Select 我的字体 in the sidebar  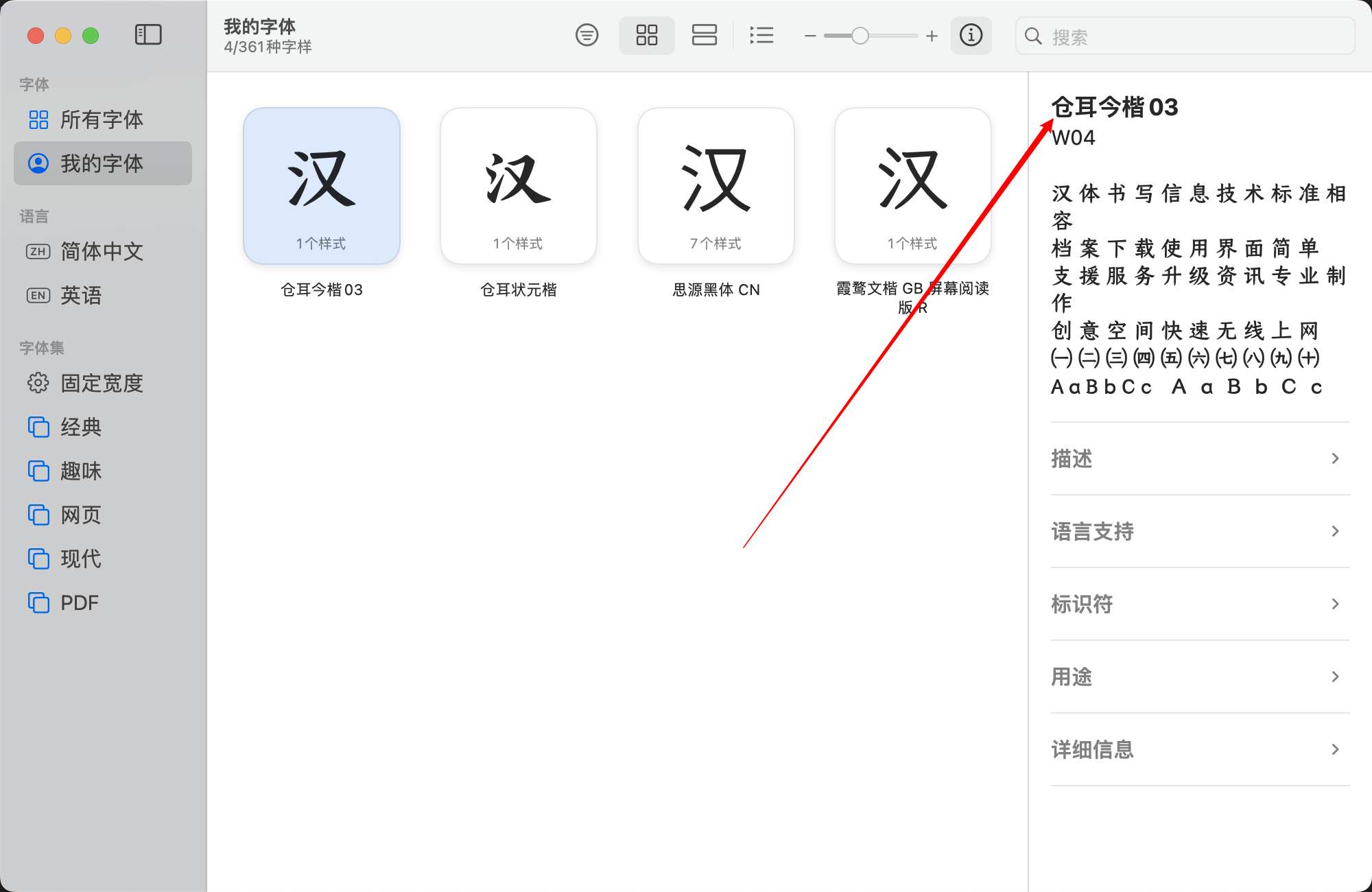click(103, 163)
